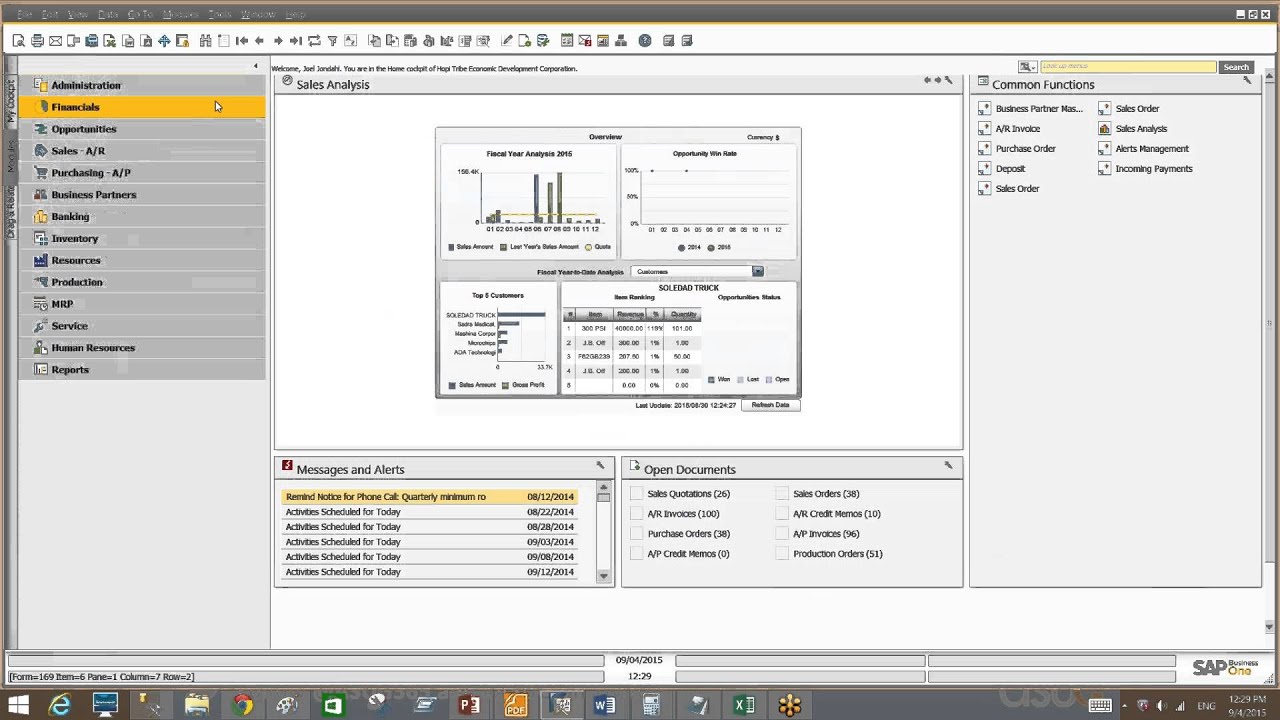Open the Modules menu

[180, 14]
